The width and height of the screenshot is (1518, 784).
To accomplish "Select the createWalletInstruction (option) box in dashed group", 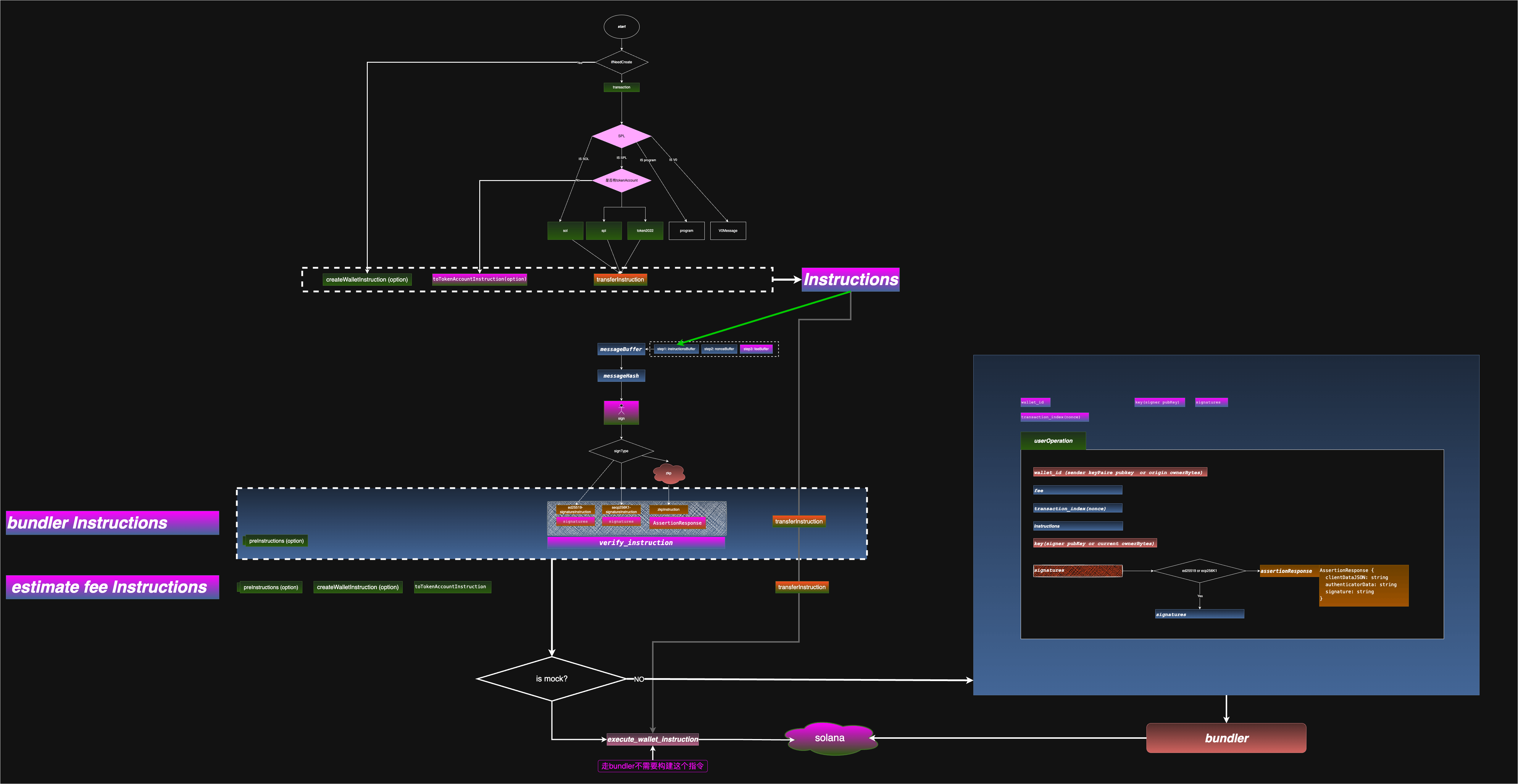I will 367,280.
